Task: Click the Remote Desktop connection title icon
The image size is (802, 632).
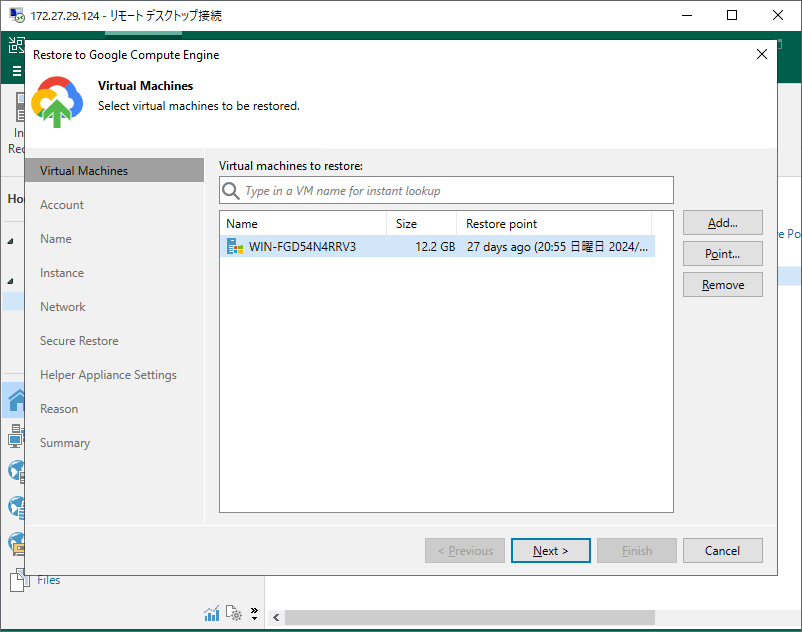Action: (16, 15)
